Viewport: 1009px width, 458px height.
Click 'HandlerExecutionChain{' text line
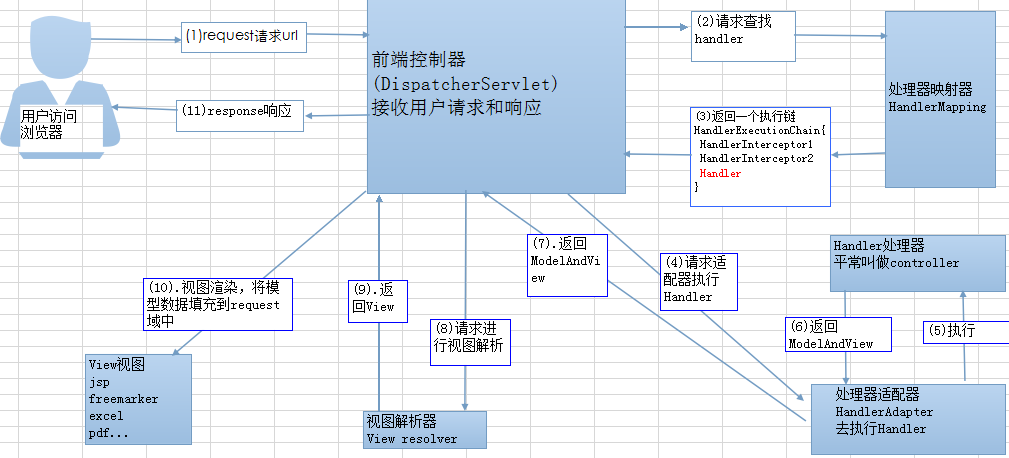759,131
